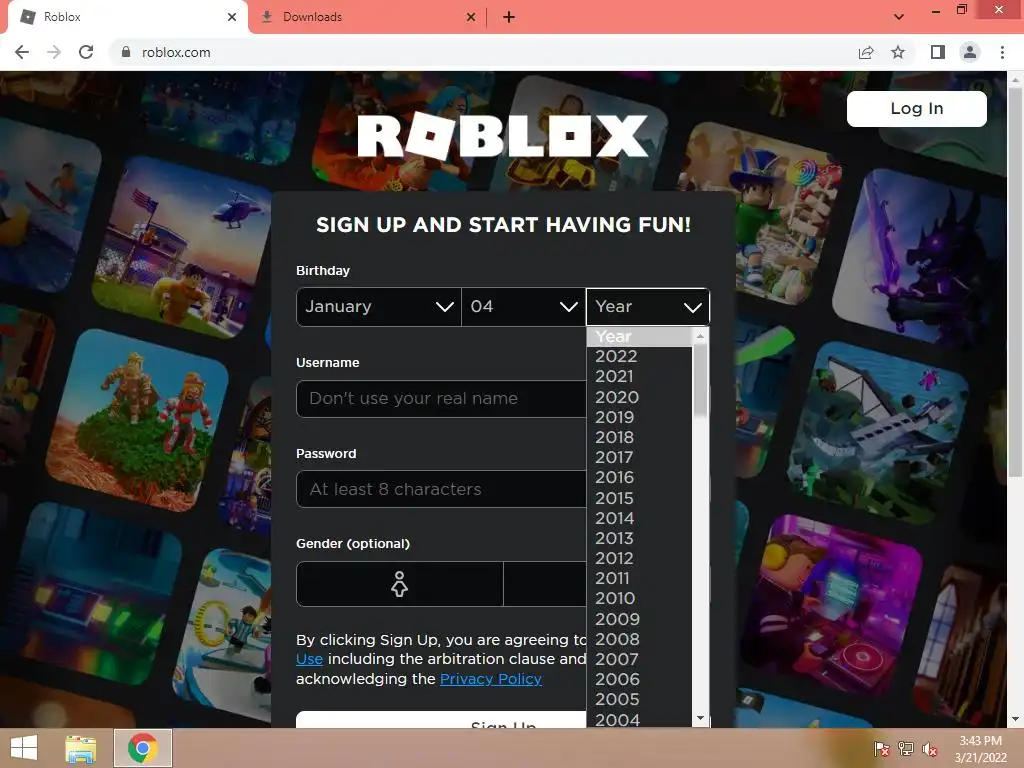Screen dimensions: 1024x768
Task: Select 2010 from year list
Action: pyautogui.click(x=639, y=598)
